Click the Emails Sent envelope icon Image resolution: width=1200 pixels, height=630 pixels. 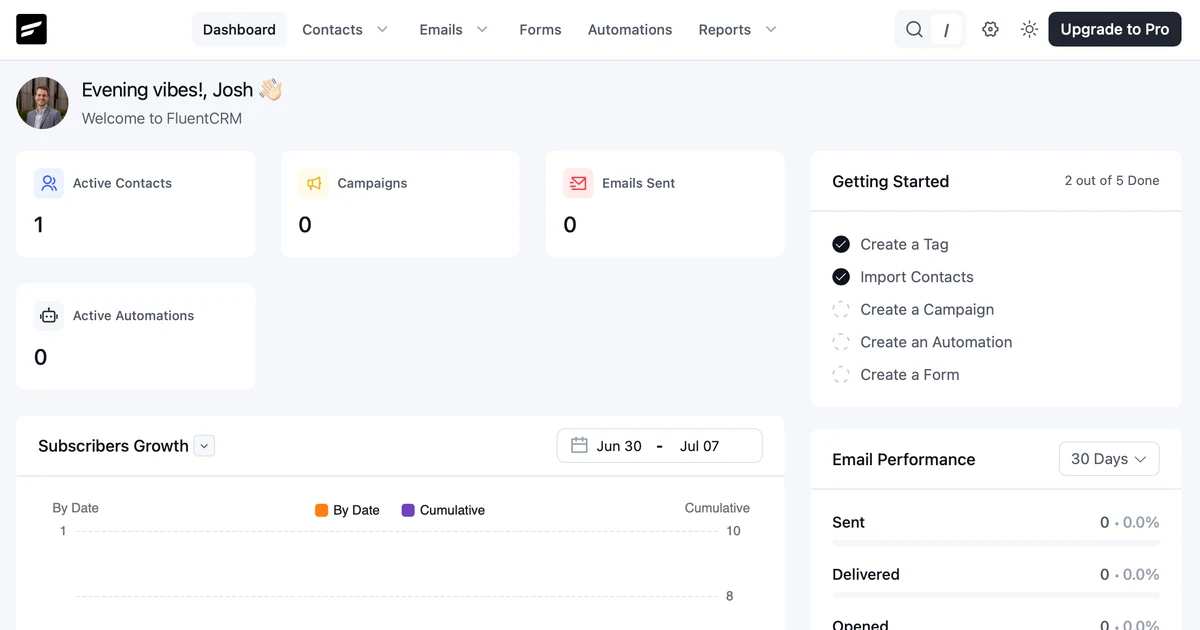[578, 183]
